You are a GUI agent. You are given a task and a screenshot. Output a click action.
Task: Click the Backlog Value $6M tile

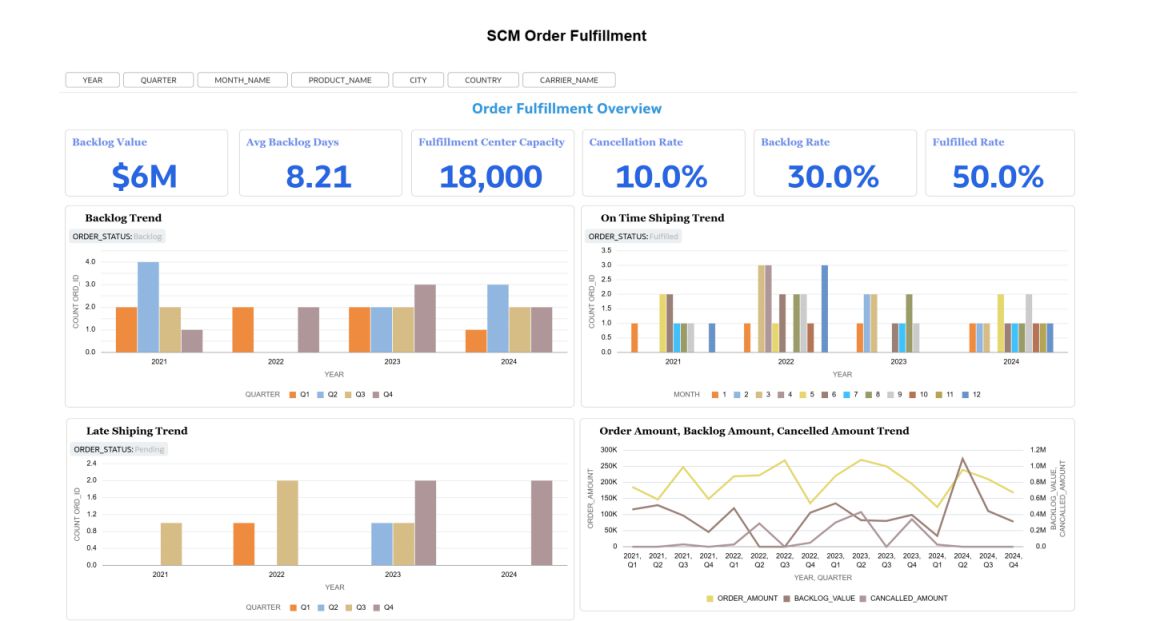pyautogui.click(x=146, y=163)
